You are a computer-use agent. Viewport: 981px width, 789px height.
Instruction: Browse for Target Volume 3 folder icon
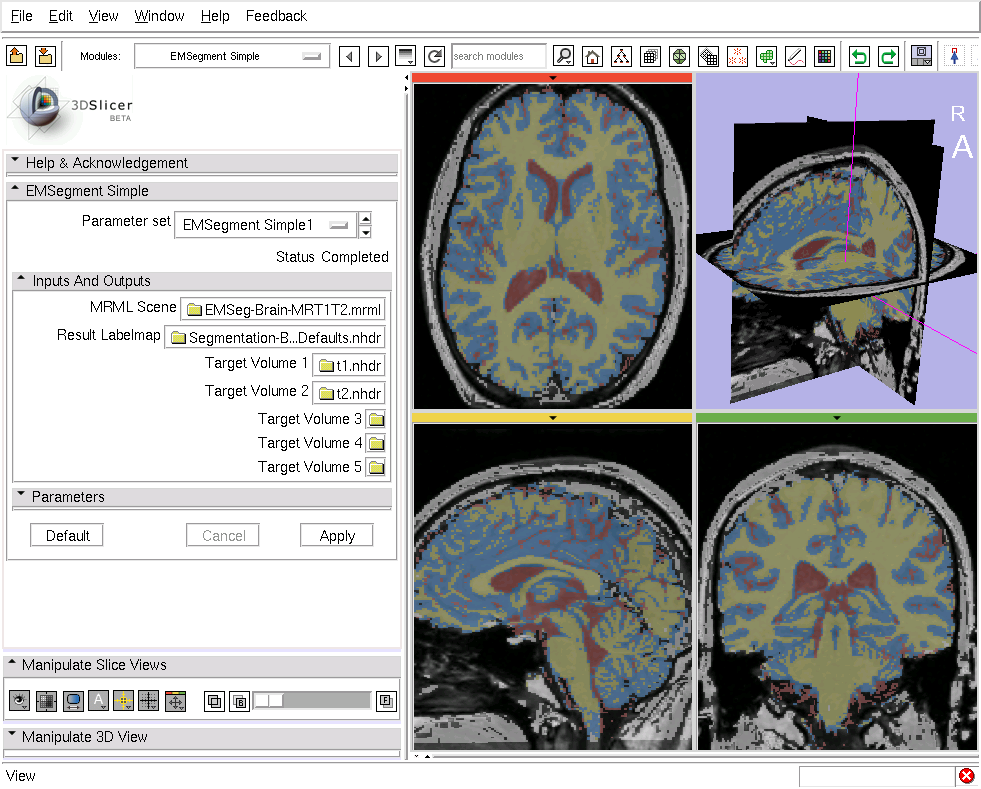point(376,419)
